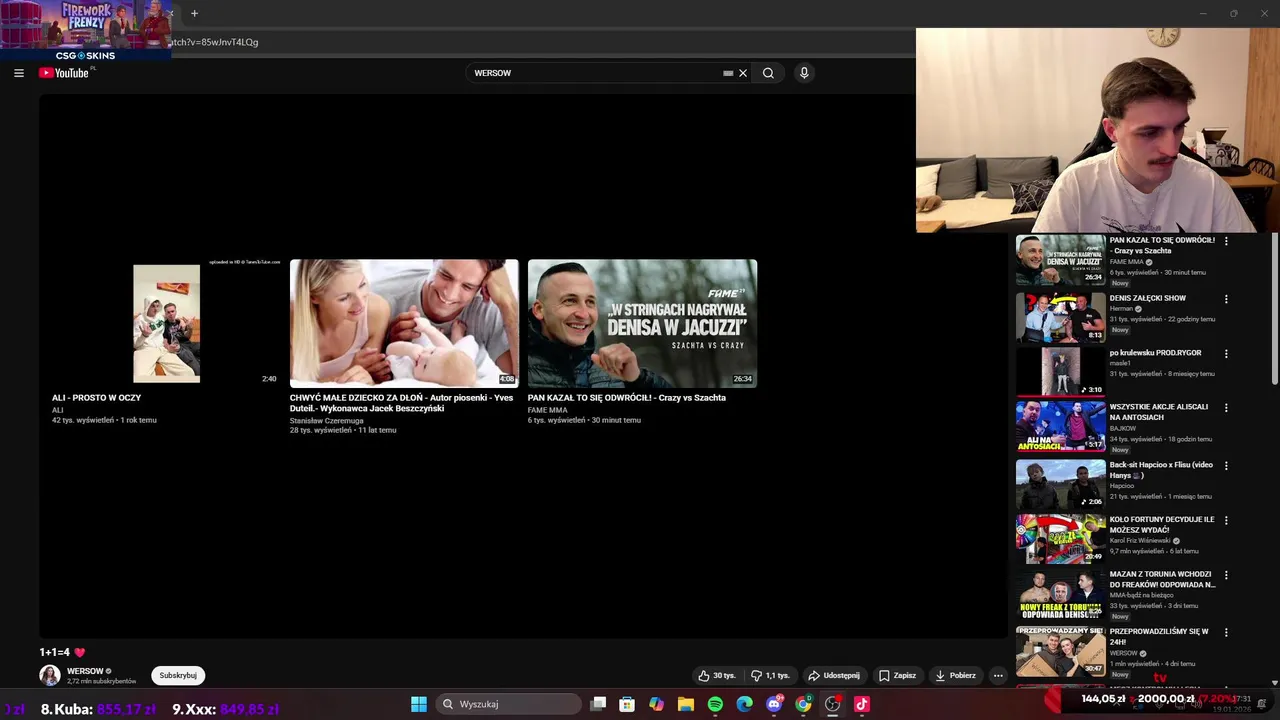
Task: Open sidebar DENIS ZAŁĘCKI SHOW thumbnail
Action: tap(1060, 317)
